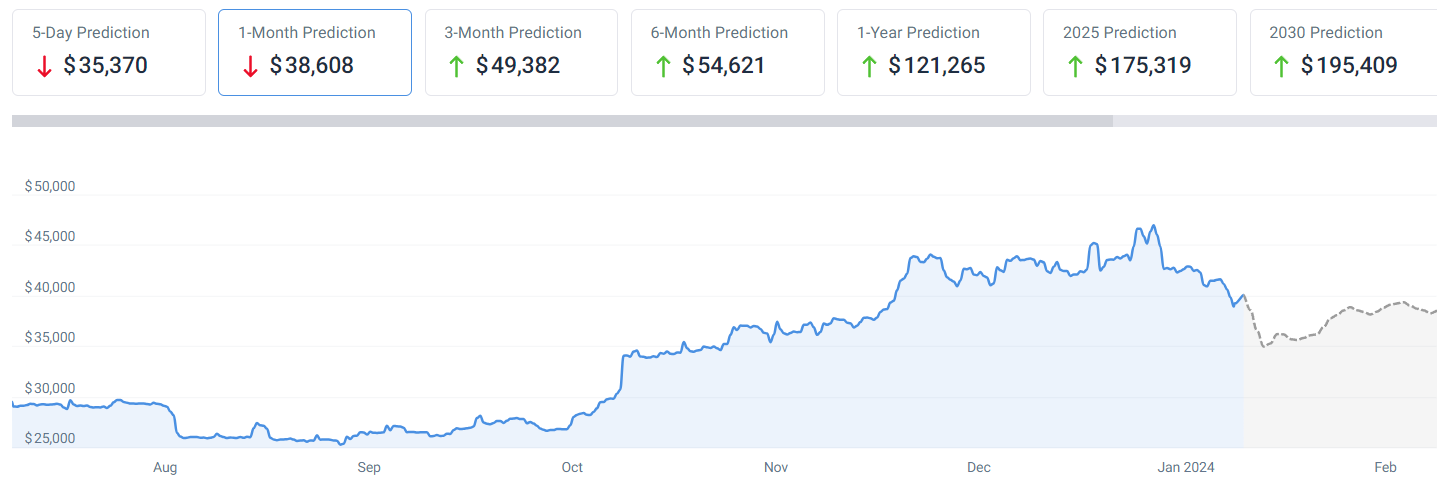Viewport: 1447px width, 482px height.
Task: Click the red down arrow beside $38,608
Action: coord(250,67)
